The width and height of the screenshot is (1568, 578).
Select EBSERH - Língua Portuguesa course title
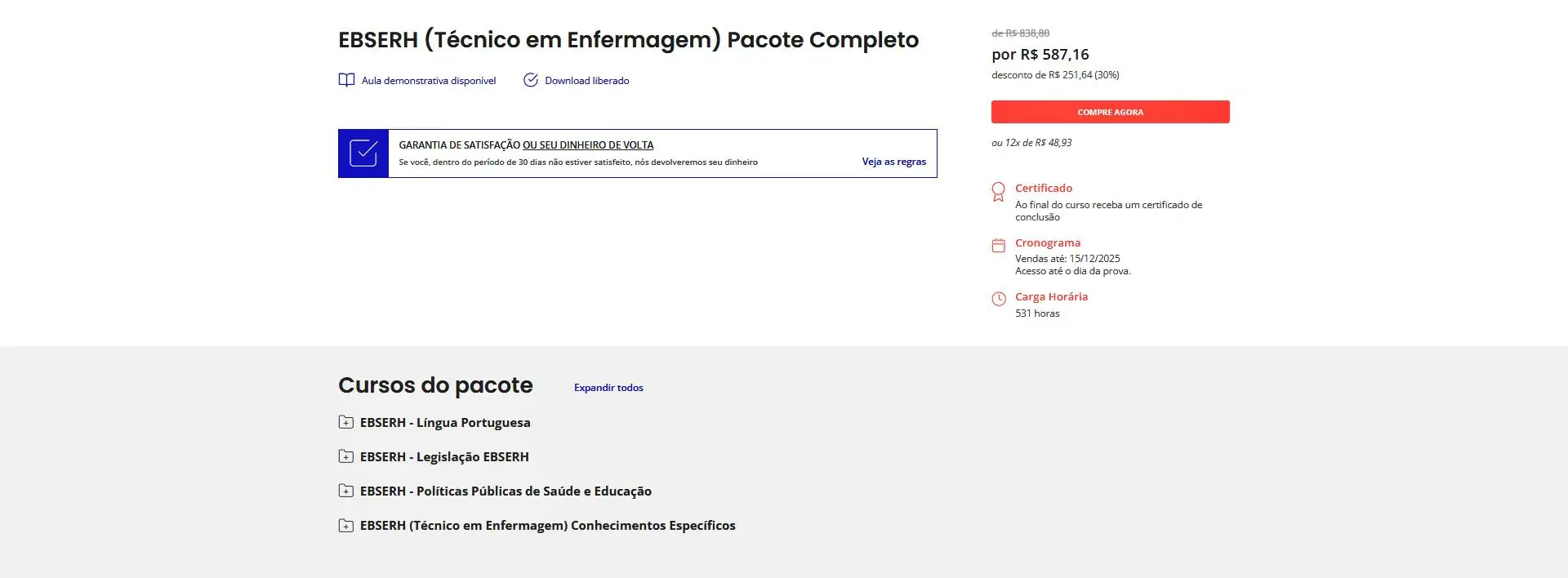pos(445,423)
